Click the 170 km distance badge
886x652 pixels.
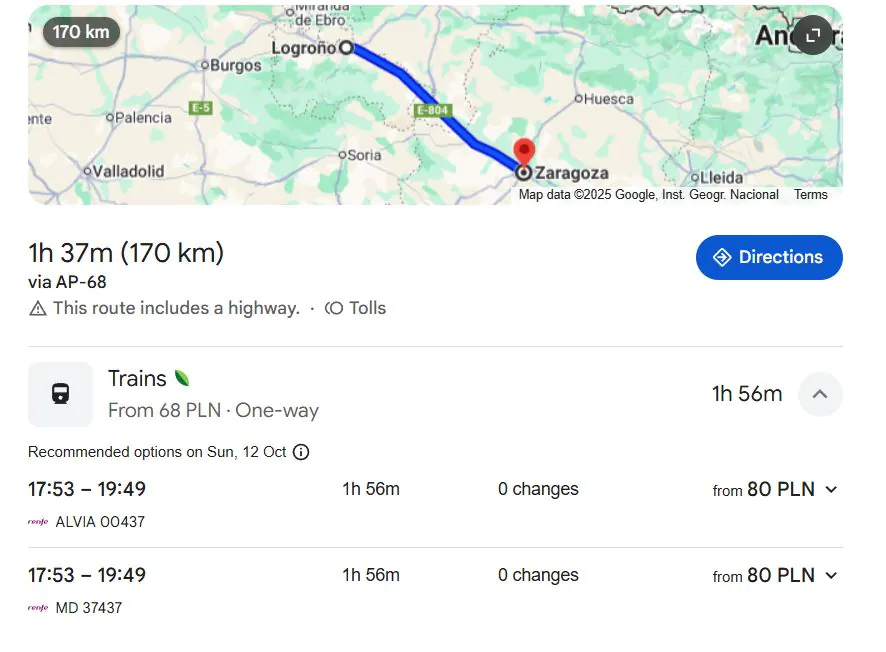[81, 32]
